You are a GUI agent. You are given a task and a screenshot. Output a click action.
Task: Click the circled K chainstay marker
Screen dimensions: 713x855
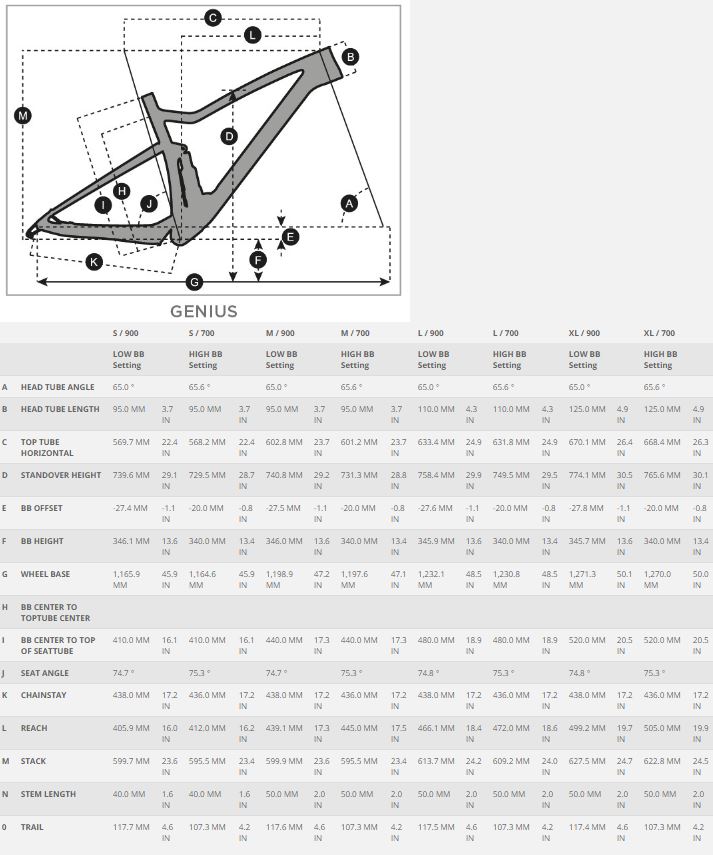pyautogui.click(x=94, y=262)
